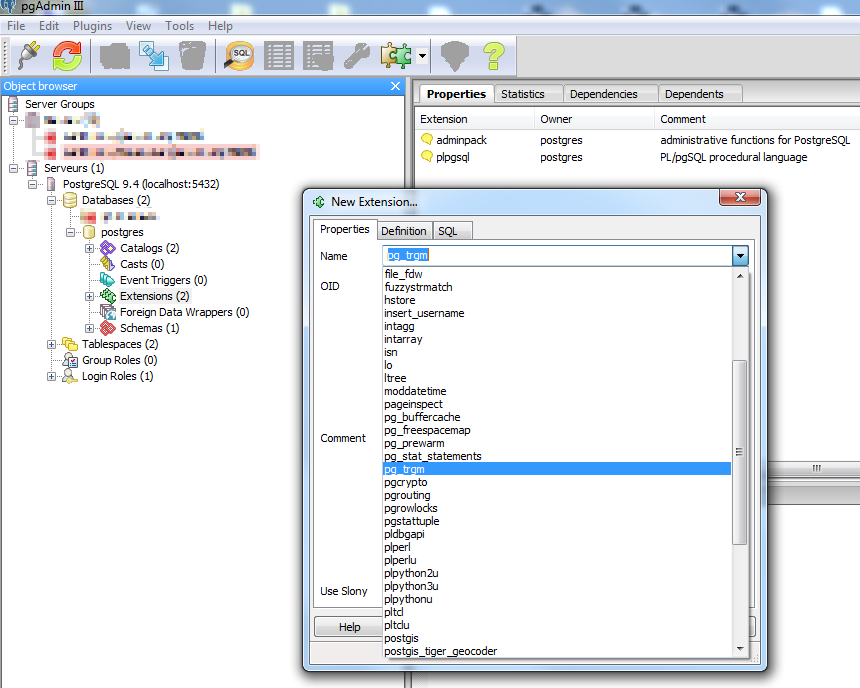
Task: Click the view data grid icon
Action: coord(279,56)
